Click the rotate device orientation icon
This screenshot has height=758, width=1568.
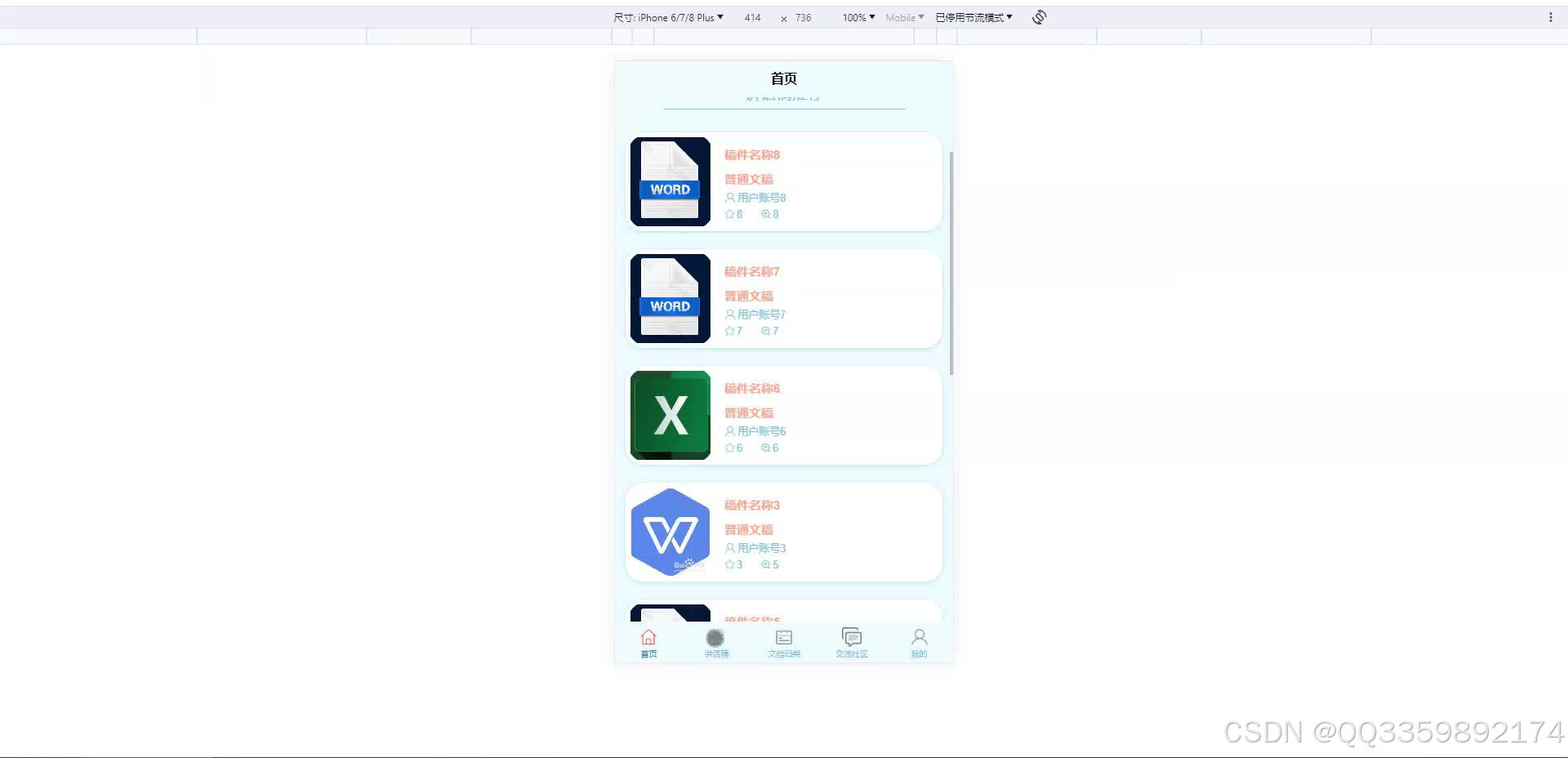[x=1039, y=17]
